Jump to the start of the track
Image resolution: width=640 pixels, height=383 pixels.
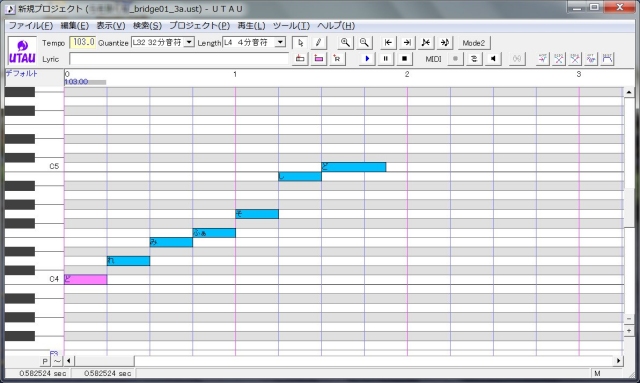coord(388,42)
